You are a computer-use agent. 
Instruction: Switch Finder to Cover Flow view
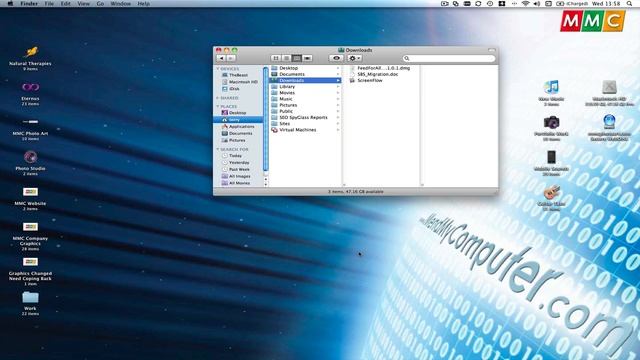307,58
